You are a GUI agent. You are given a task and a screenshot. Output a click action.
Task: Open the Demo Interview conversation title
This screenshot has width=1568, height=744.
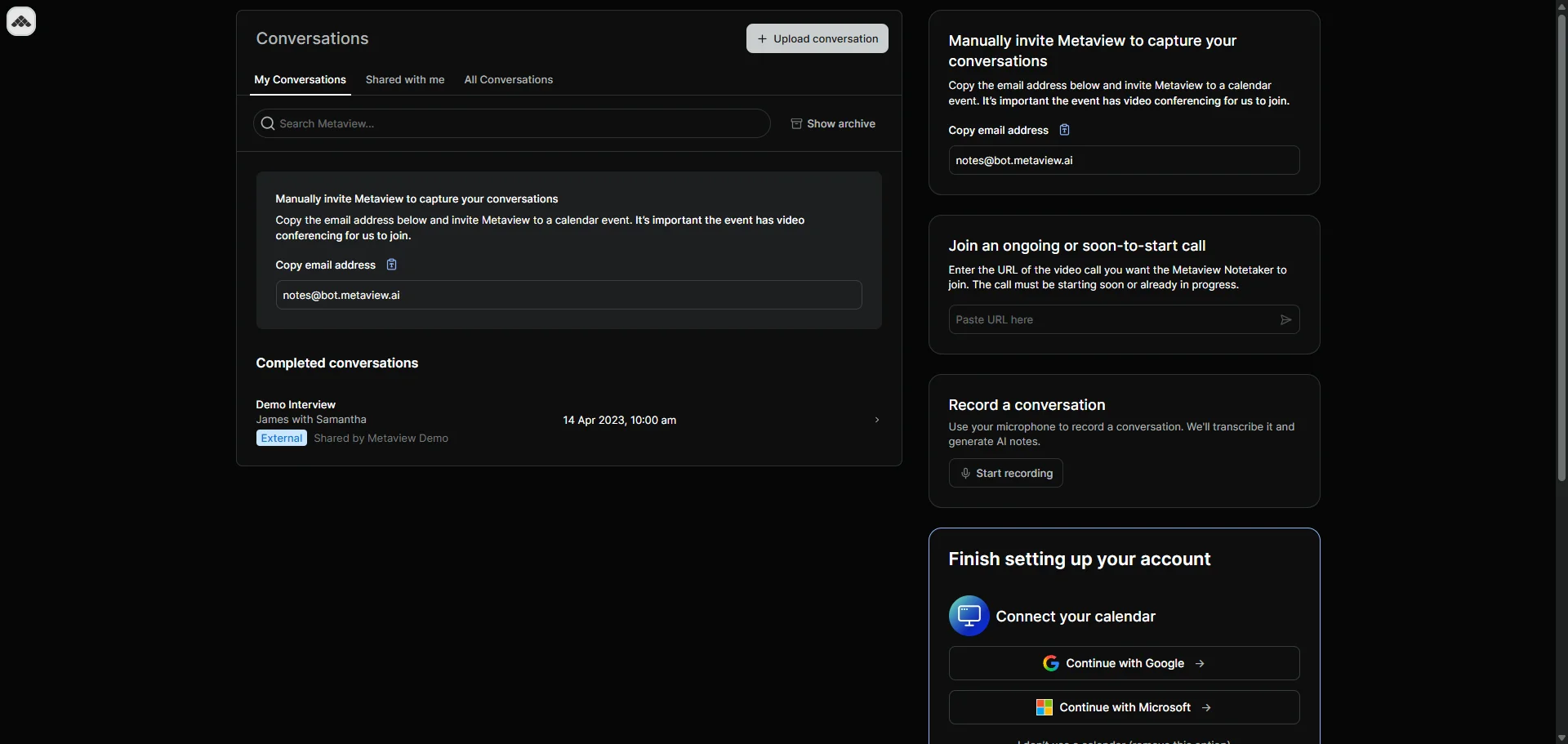pos(296,405)
